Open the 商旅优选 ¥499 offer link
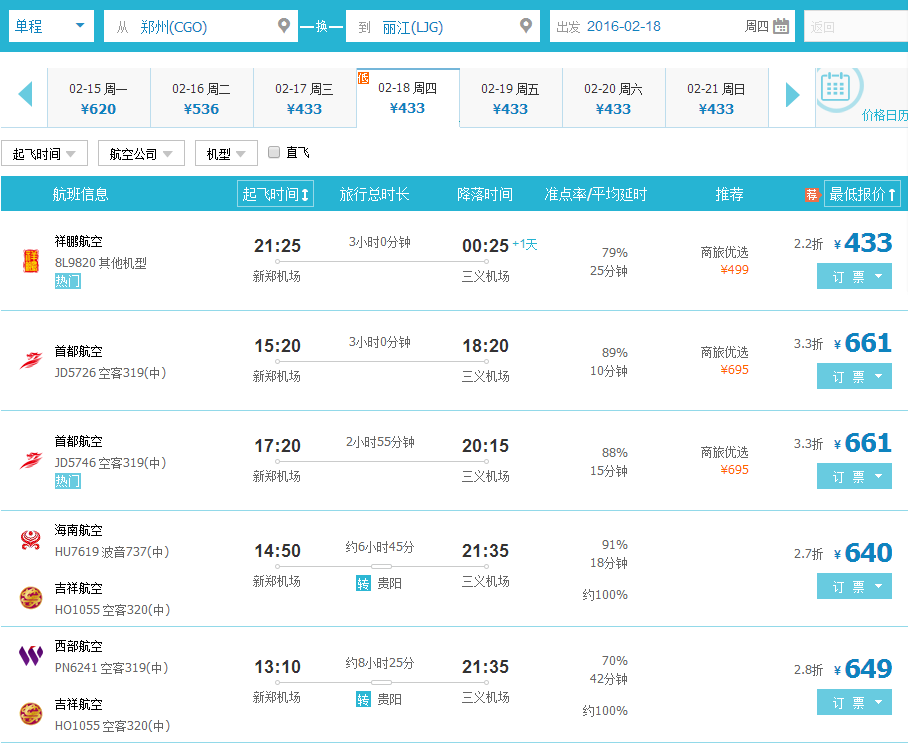 click(729, 269)
